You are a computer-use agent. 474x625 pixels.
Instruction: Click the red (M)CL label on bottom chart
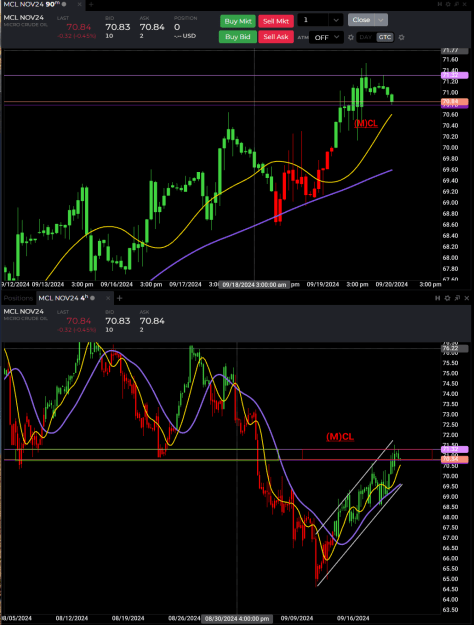[x=340, y=437]
